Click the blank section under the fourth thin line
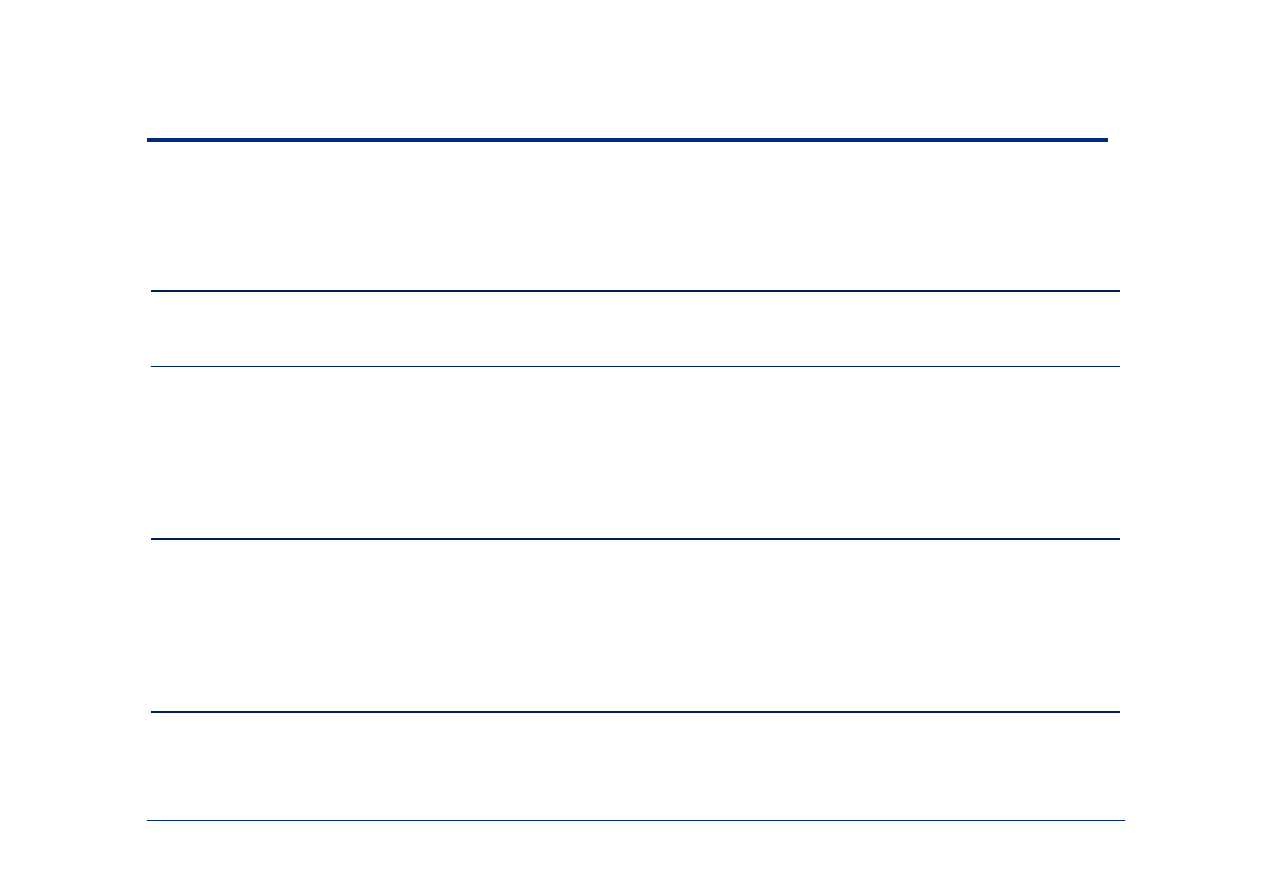The width and height of the screenshot is (1263, 893). 635,766
